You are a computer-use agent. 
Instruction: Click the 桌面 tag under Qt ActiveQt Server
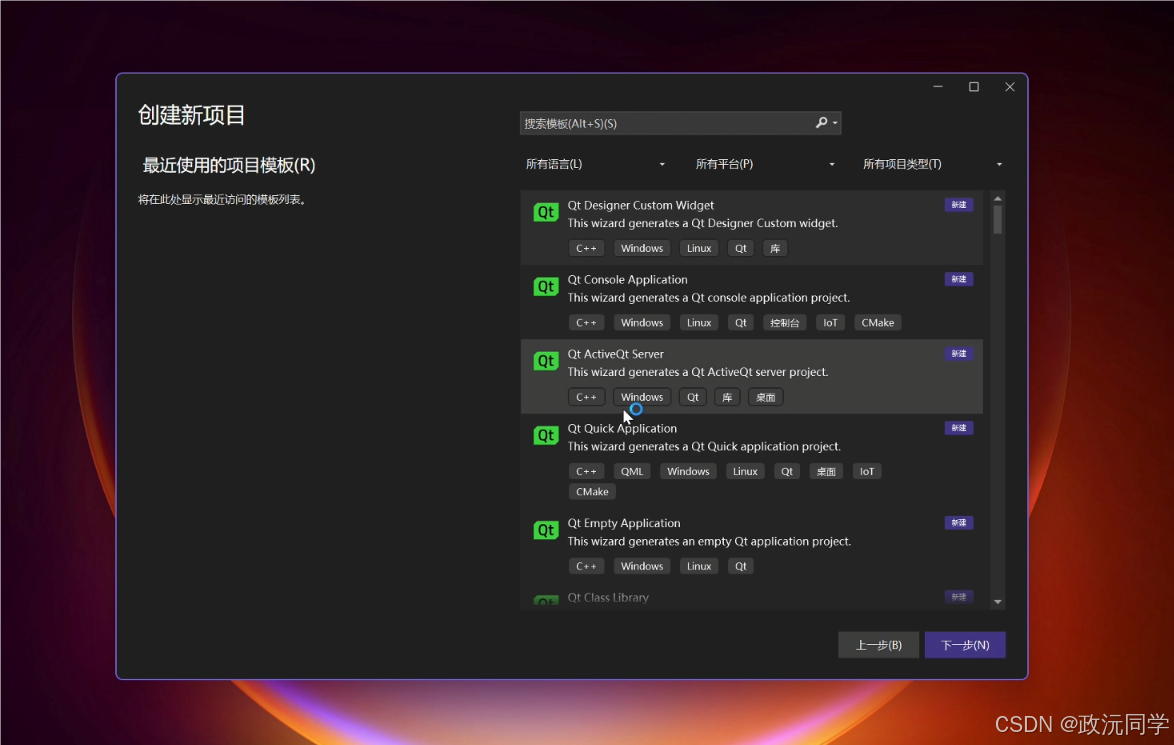(x=765, y=397)
